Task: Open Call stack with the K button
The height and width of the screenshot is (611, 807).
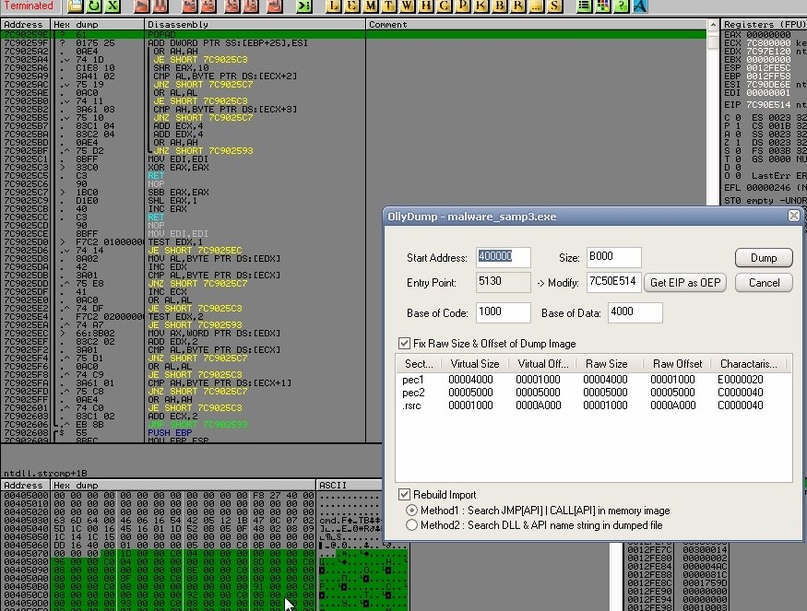Action: 481,7
